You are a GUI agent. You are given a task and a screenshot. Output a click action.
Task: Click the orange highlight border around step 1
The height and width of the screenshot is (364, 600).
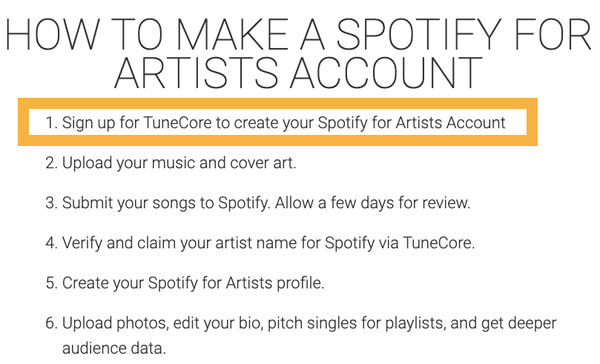[x=278, y=103]
